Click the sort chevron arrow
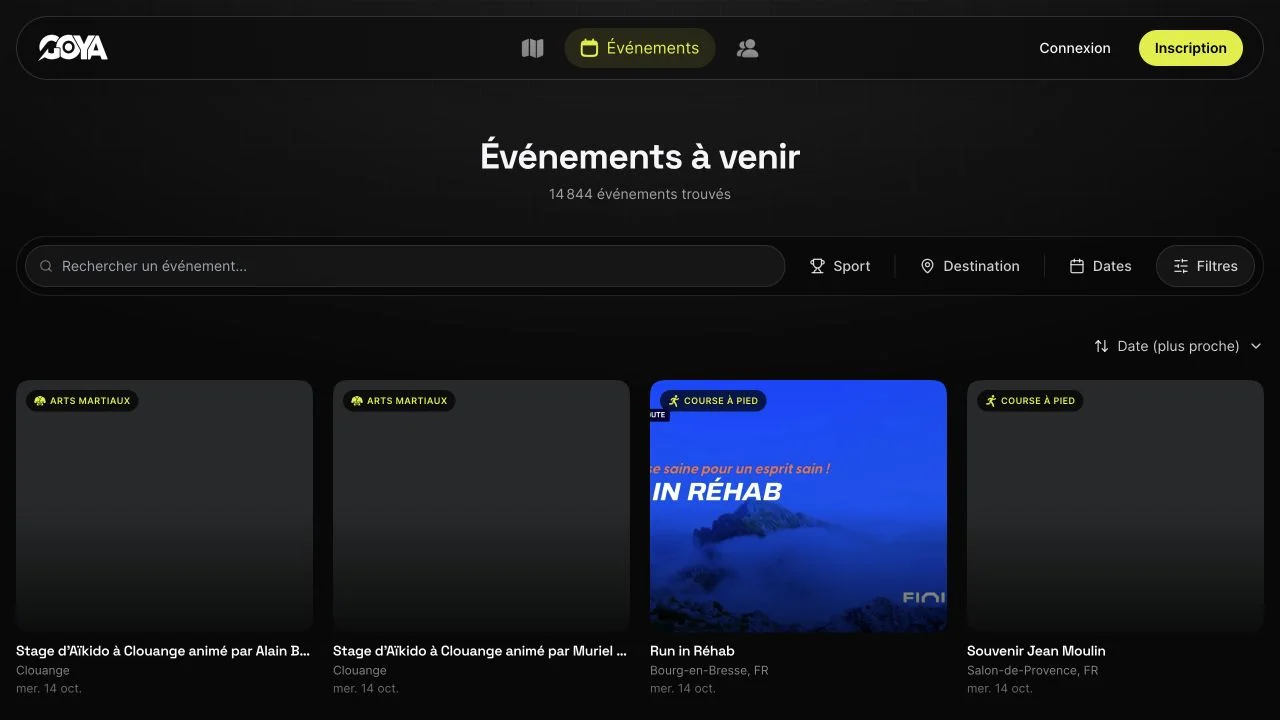 pos(1256,346)
